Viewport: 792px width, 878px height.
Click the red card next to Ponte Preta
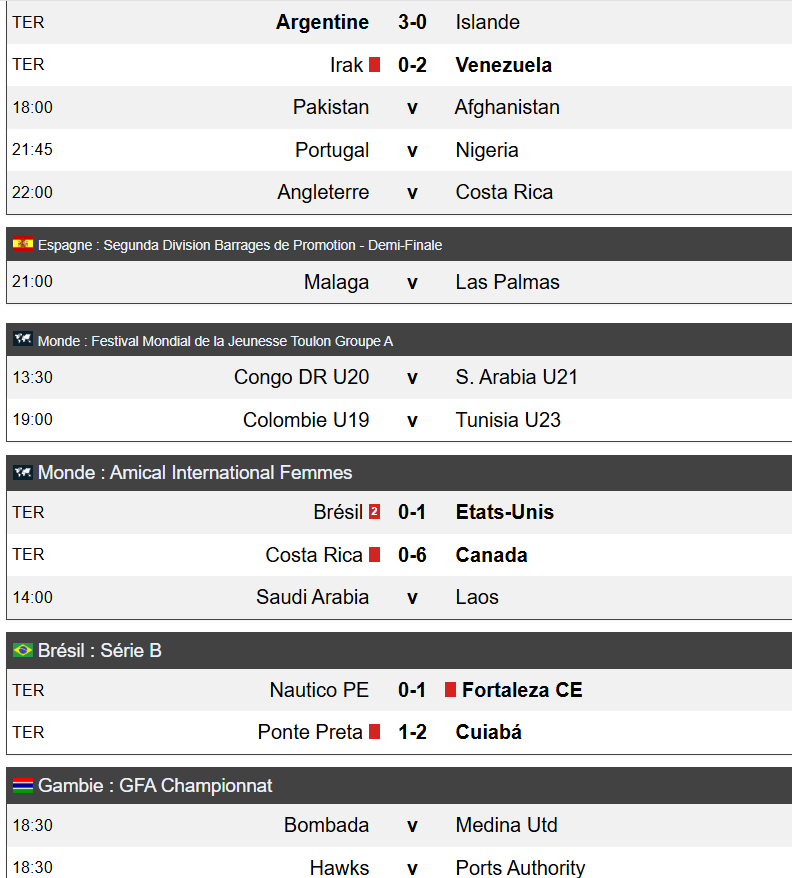tap(375, 732)
